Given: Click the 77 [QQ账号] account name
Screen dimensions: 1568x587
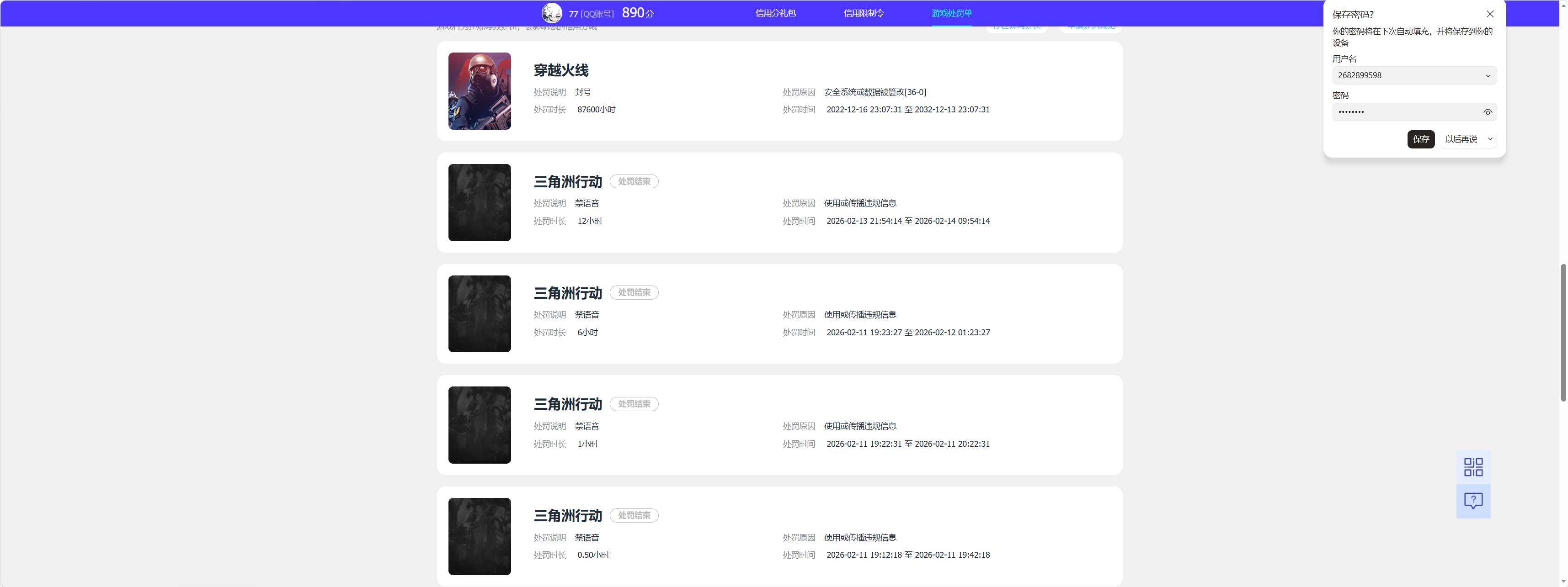Looking at the screenshot, I should (591, 13).
